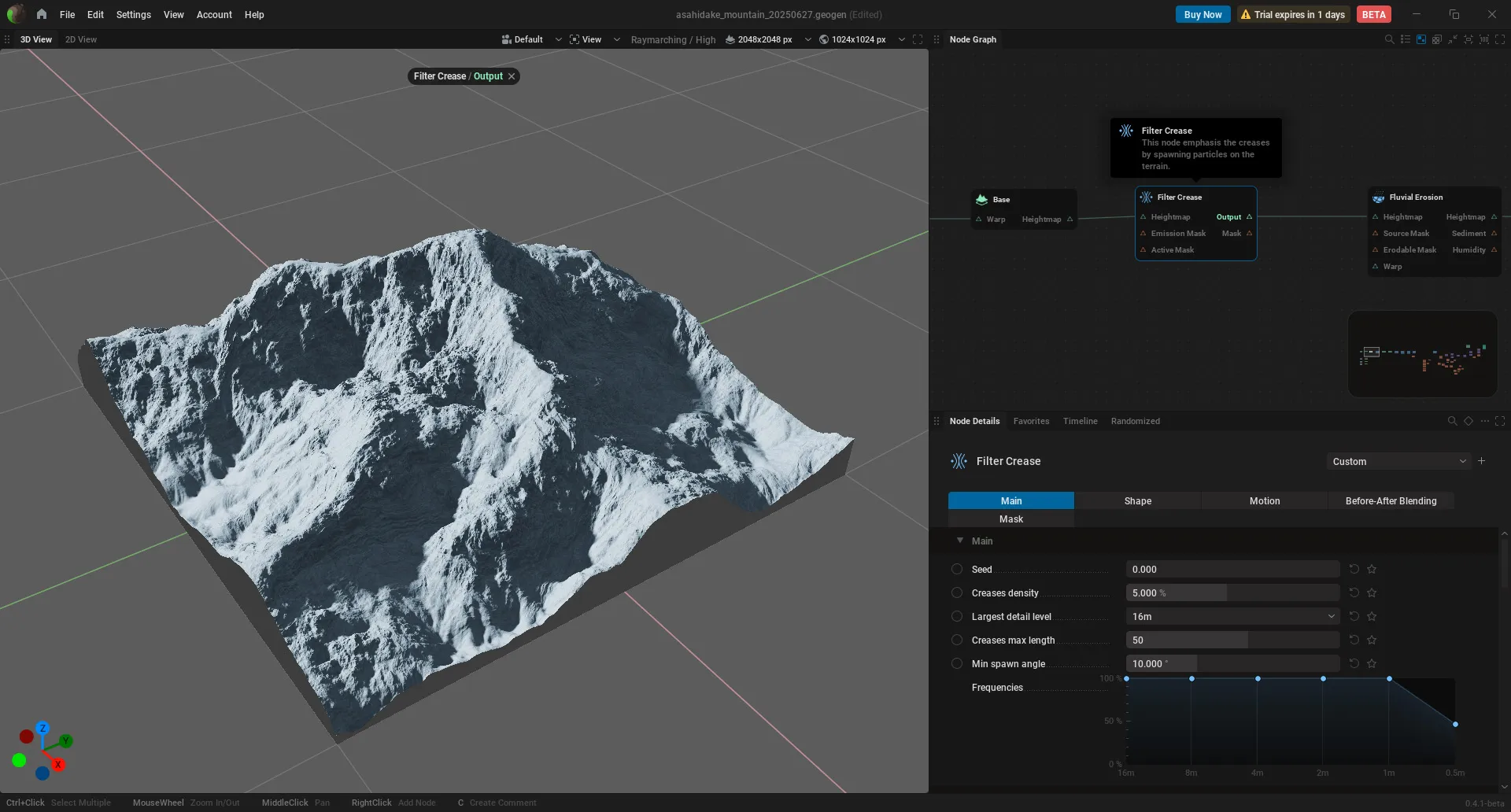This screenshot has height=812, width=1511.
Task: Click the Fluvial Erosion node icon
Action: pos(1378,197)
